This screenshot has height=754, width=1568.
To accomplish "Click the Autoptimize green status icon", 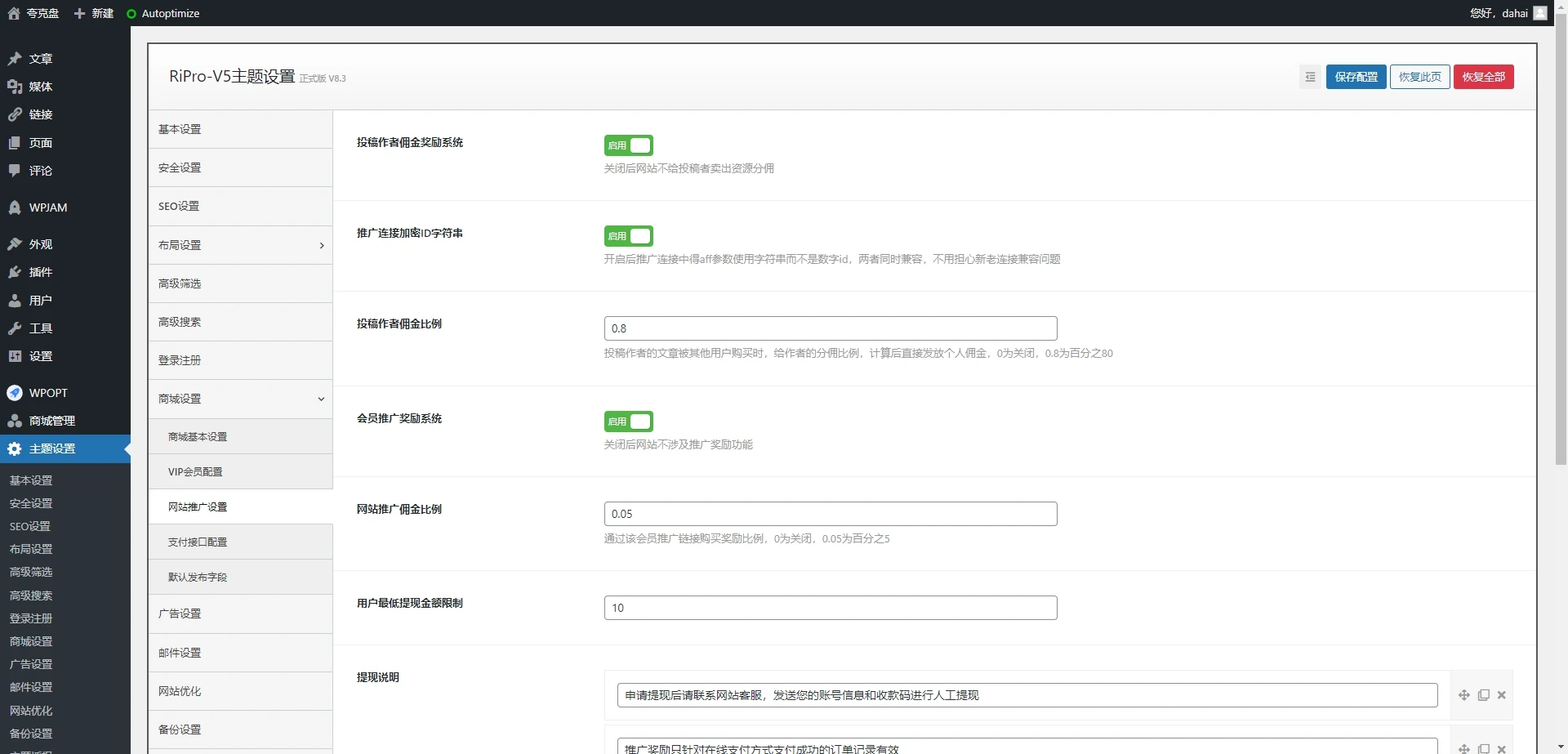I will [x=131, y=14].
